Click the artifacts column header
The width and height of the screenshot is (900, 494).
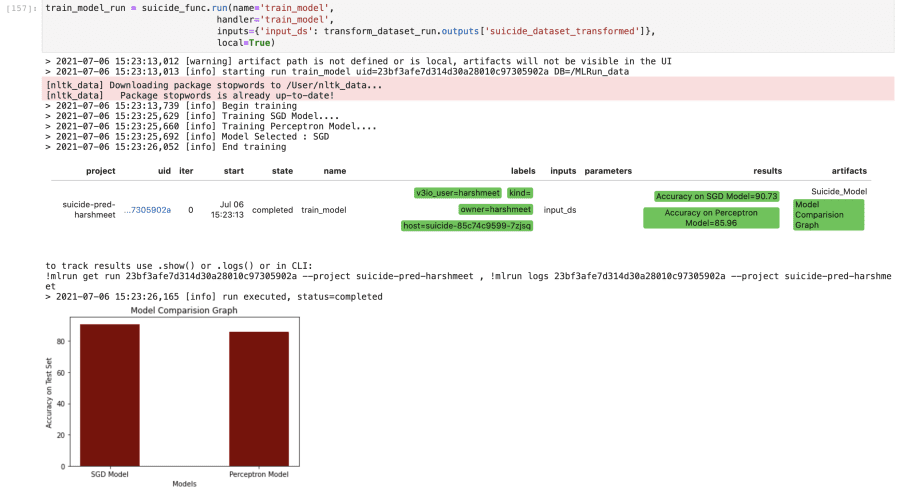click(x=849, y=171)
